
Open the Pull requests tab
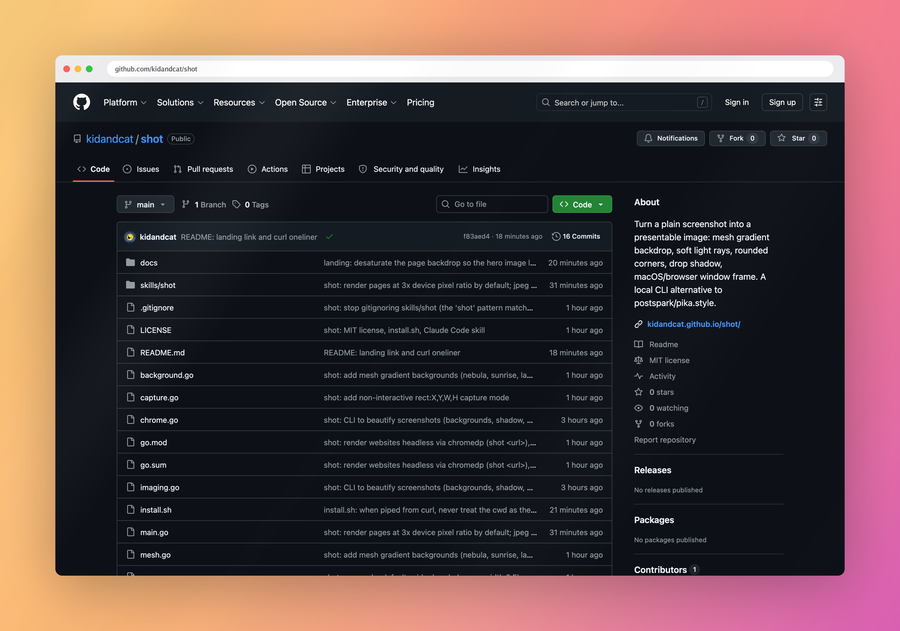(203, 169)
